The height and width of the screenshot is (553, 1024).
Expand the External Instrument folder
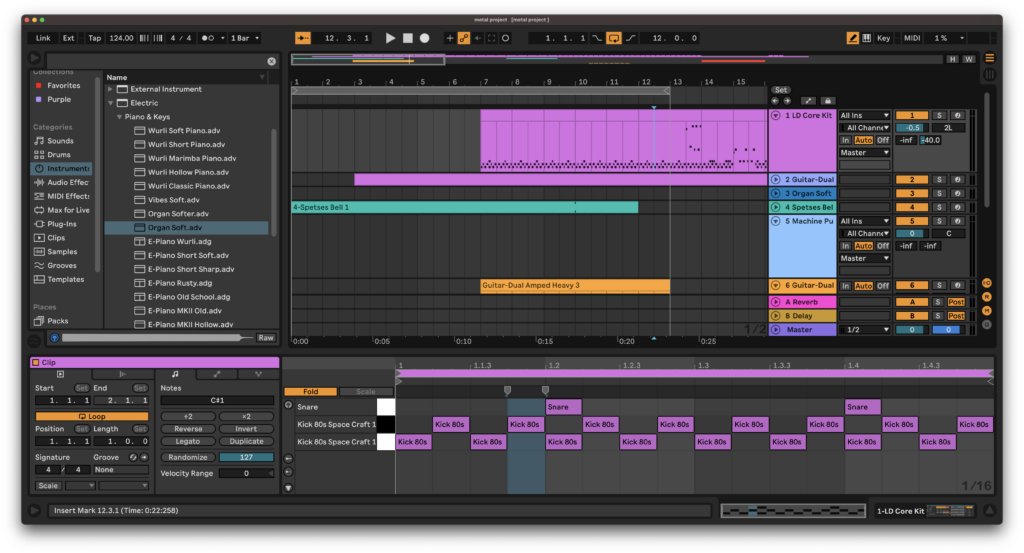point(110,89)
